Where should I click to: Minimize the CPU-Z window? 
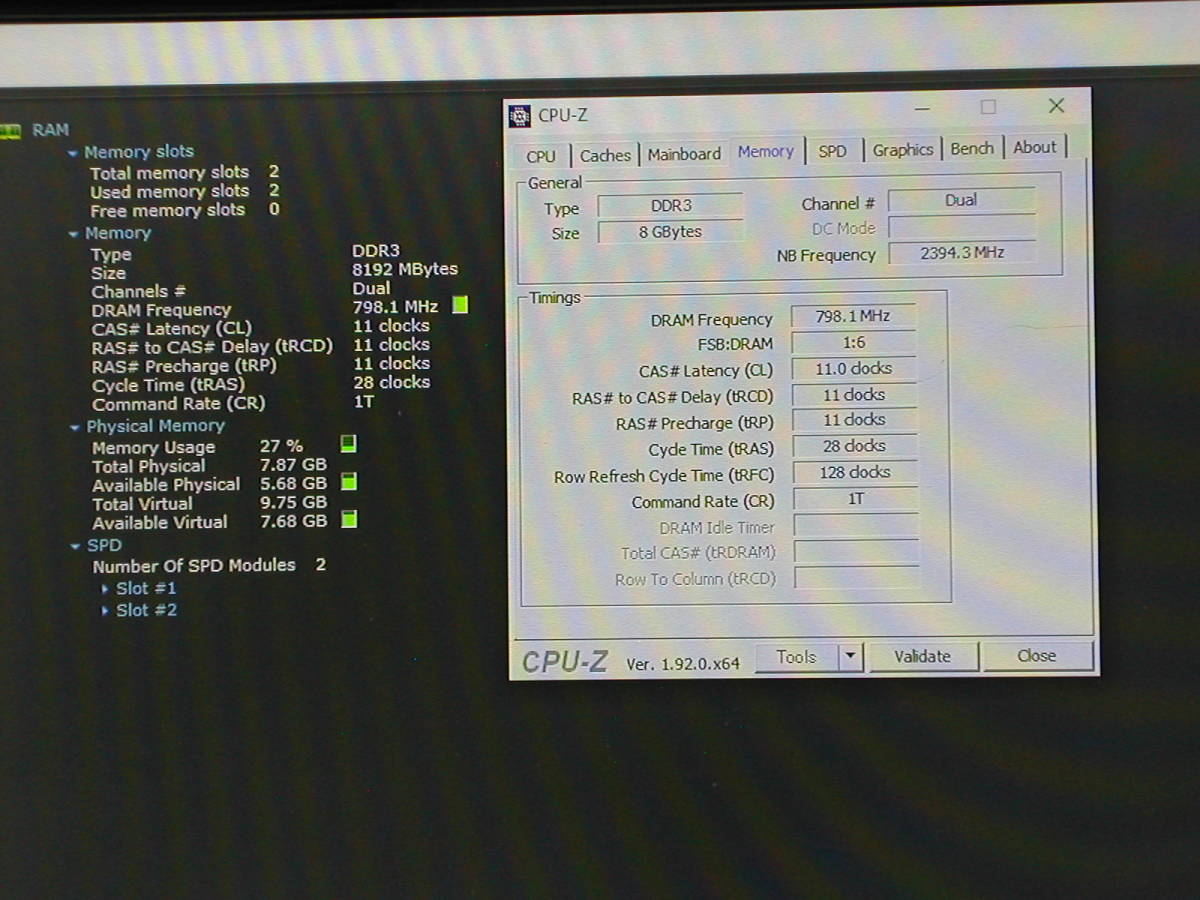[922, 108]
